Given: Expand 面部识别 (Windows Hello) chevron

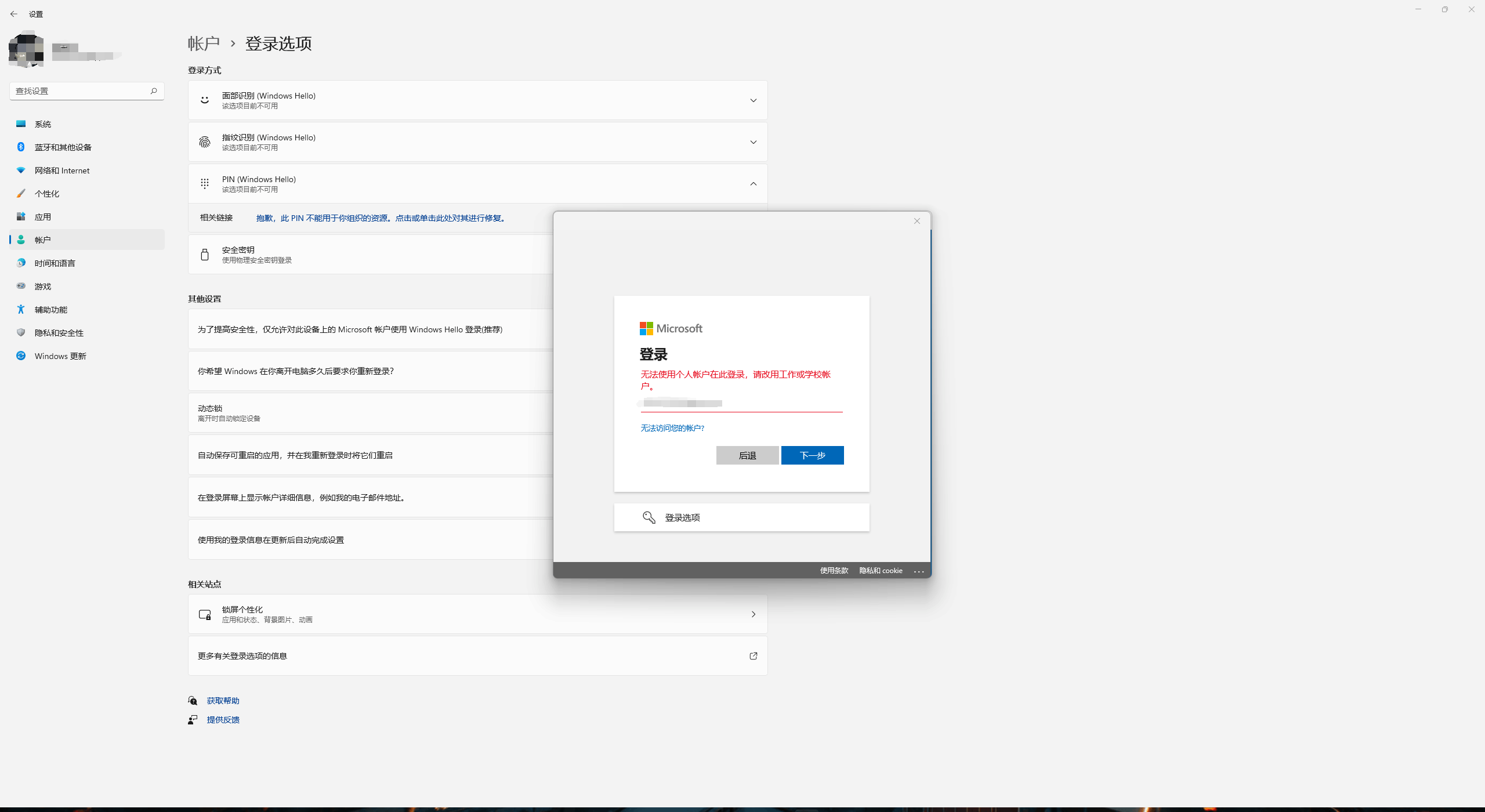Looking at the screenshot, I should pyautogui.click(x=753, y=100).
